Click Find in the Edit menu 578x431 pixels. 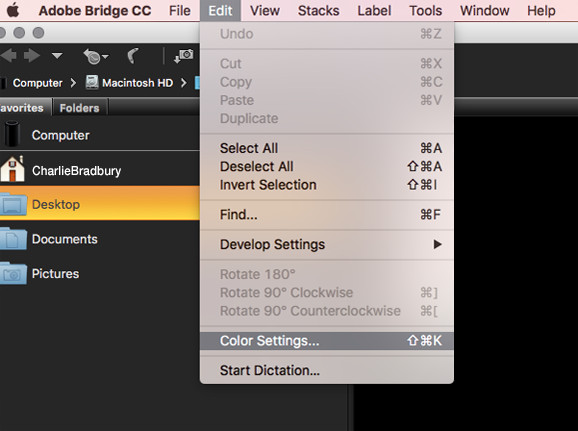[327, 215]
